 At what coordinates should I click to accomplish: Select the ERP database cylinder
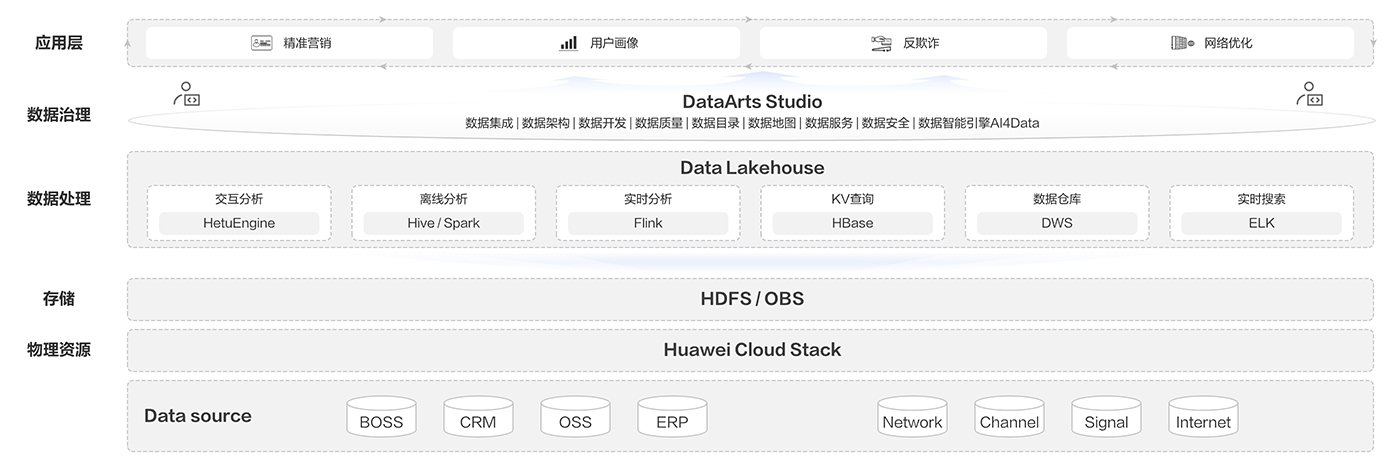[672, 416]
